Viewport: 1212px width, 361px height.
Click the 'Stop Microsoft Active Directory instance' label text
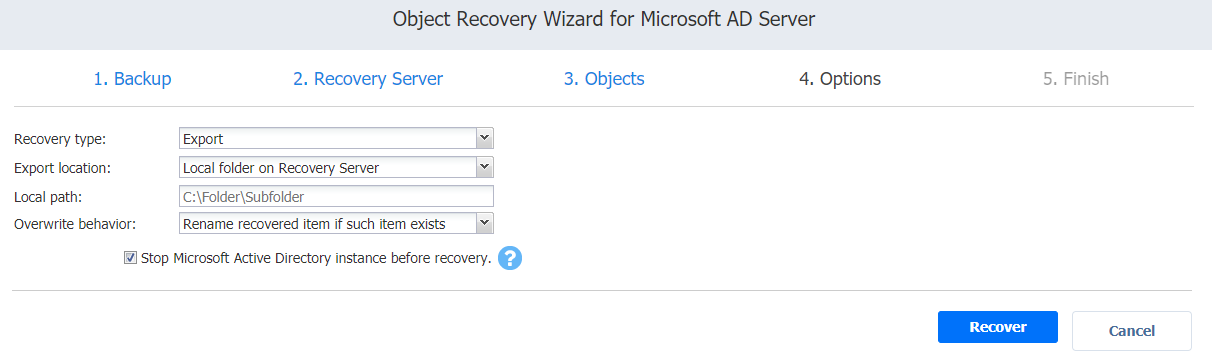[316, 258]
